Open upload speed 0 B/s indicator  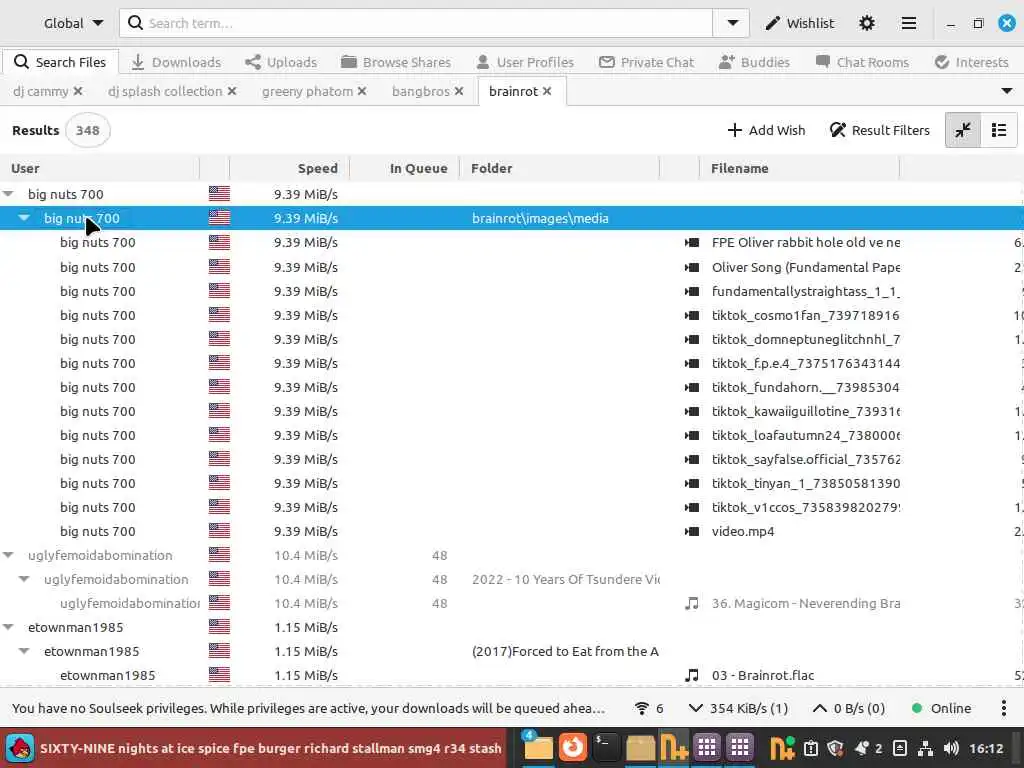pyautogui.click(x=848, y=708)
